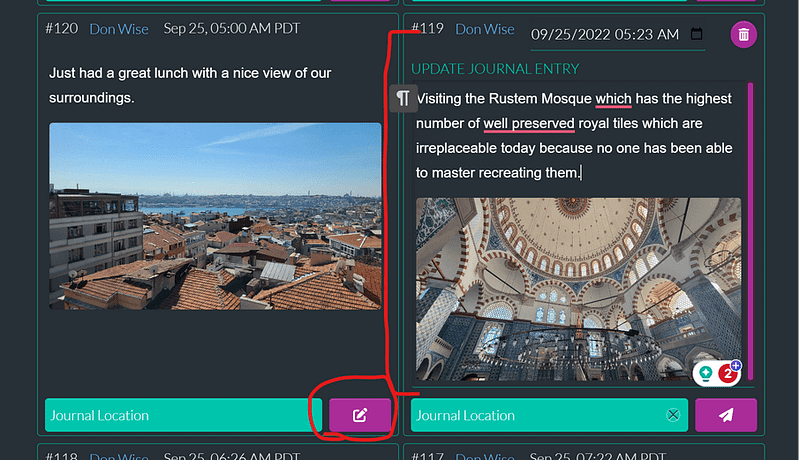Click Journal Location field under entry #119
This screenshot has height=460, width=799.
549,415
